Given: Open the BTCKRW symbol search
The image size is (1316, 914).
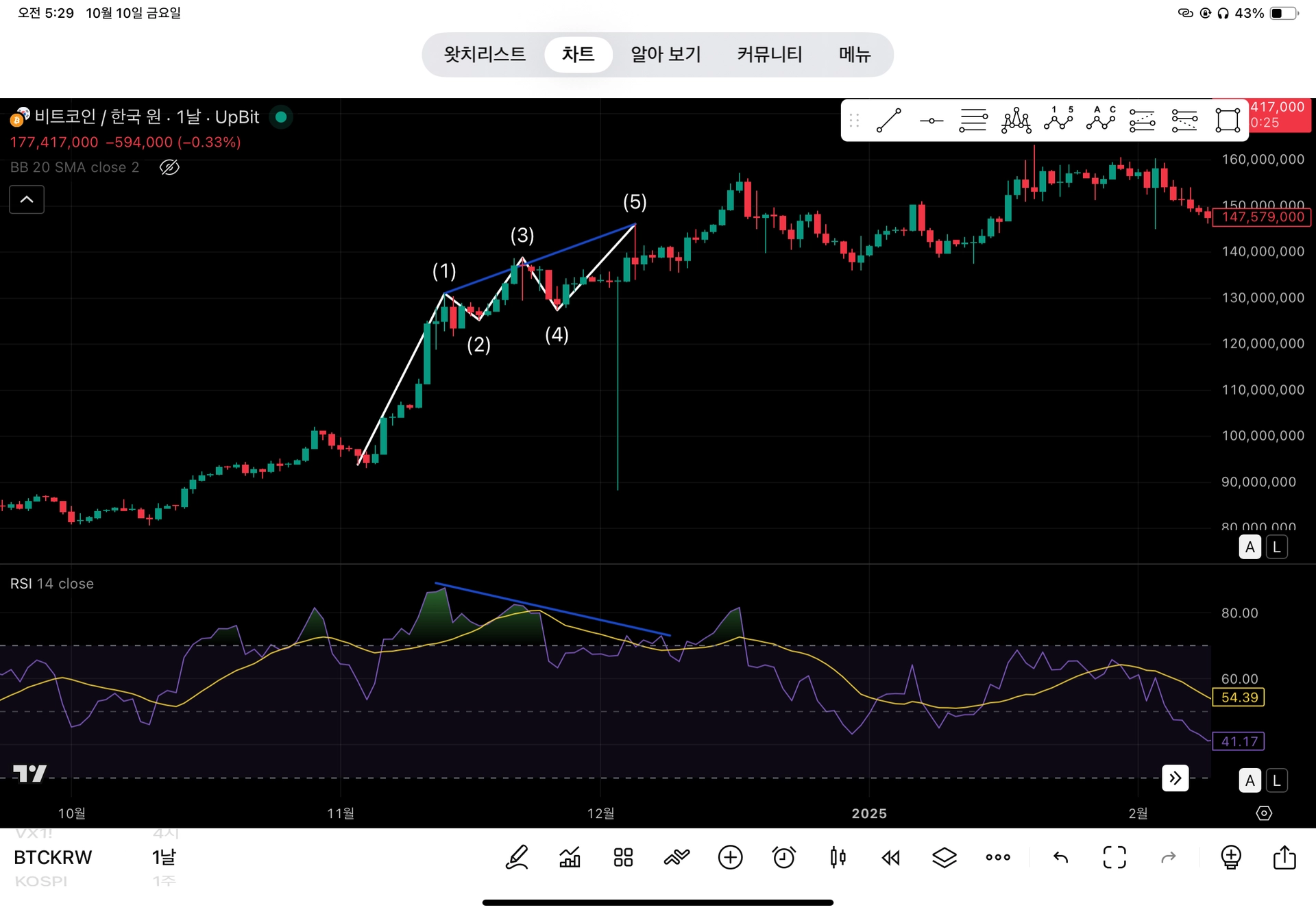Looking at the screenshot, I should 53,857.
